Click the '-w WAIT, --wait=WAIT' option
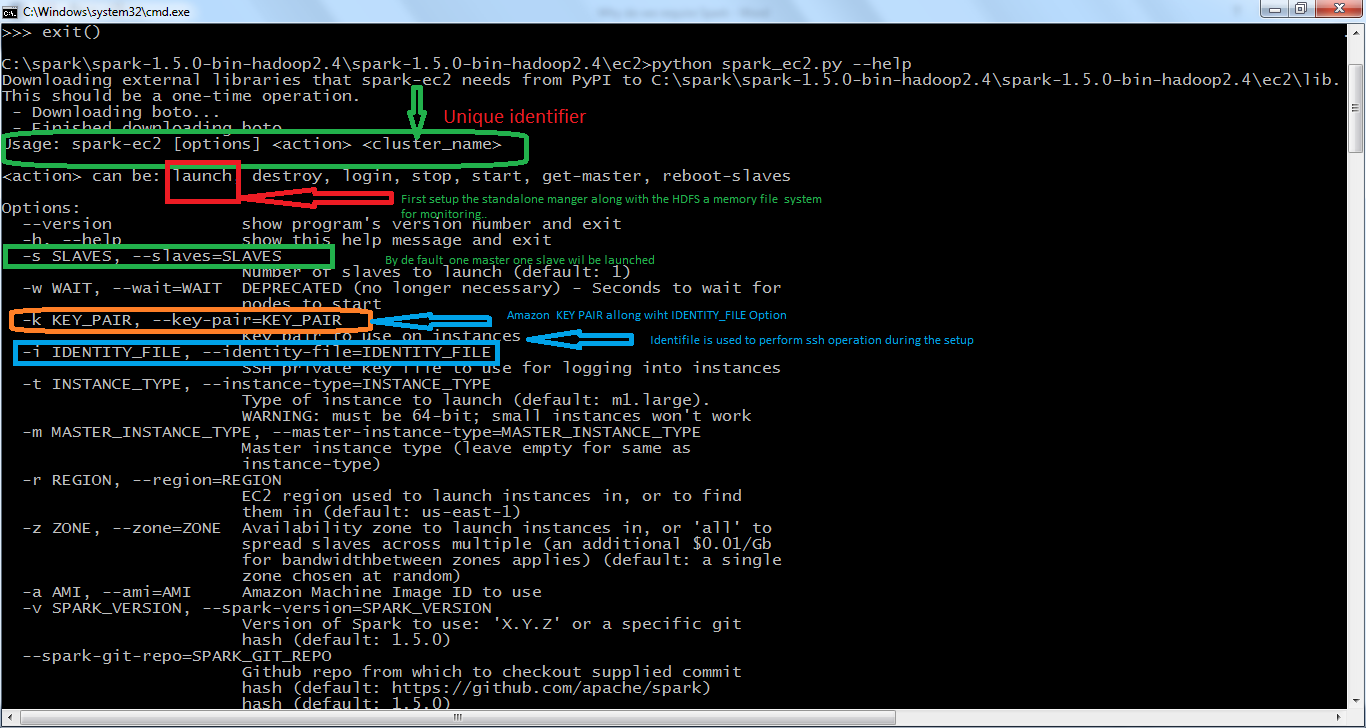Image resolution: width=1366 pixels, height=728 pixels. click(x=121, y=288)
